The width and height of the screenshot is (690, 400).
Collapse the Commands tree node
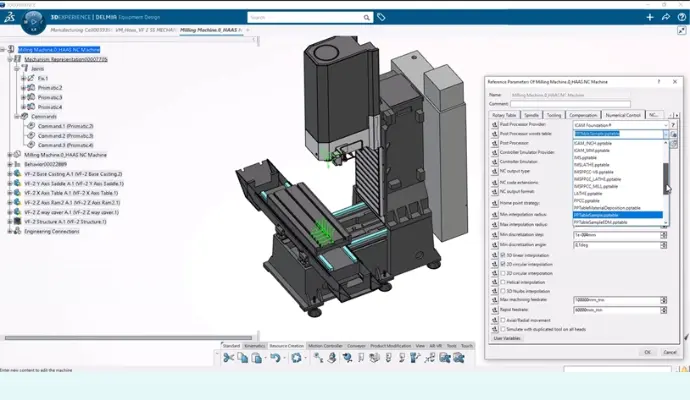pos(16,117)
